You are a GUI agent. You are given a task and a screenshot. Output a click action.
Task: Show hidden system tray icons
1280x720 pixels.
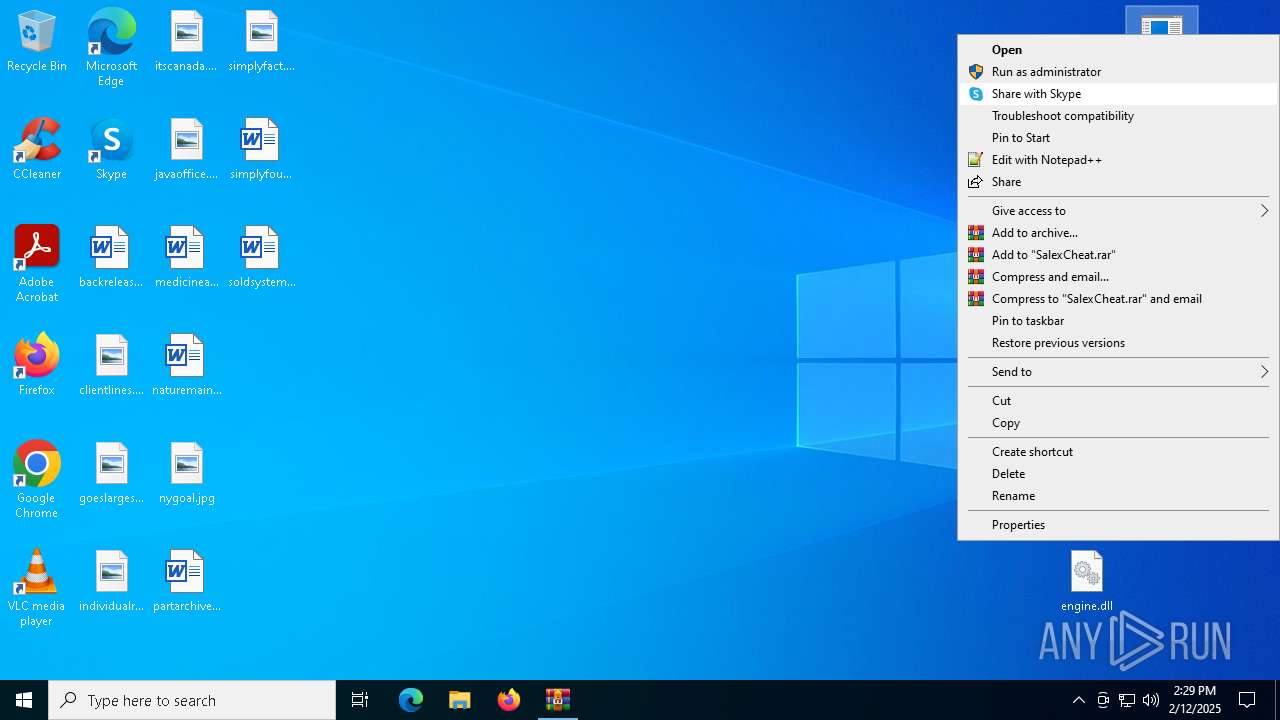point(1079,700)
